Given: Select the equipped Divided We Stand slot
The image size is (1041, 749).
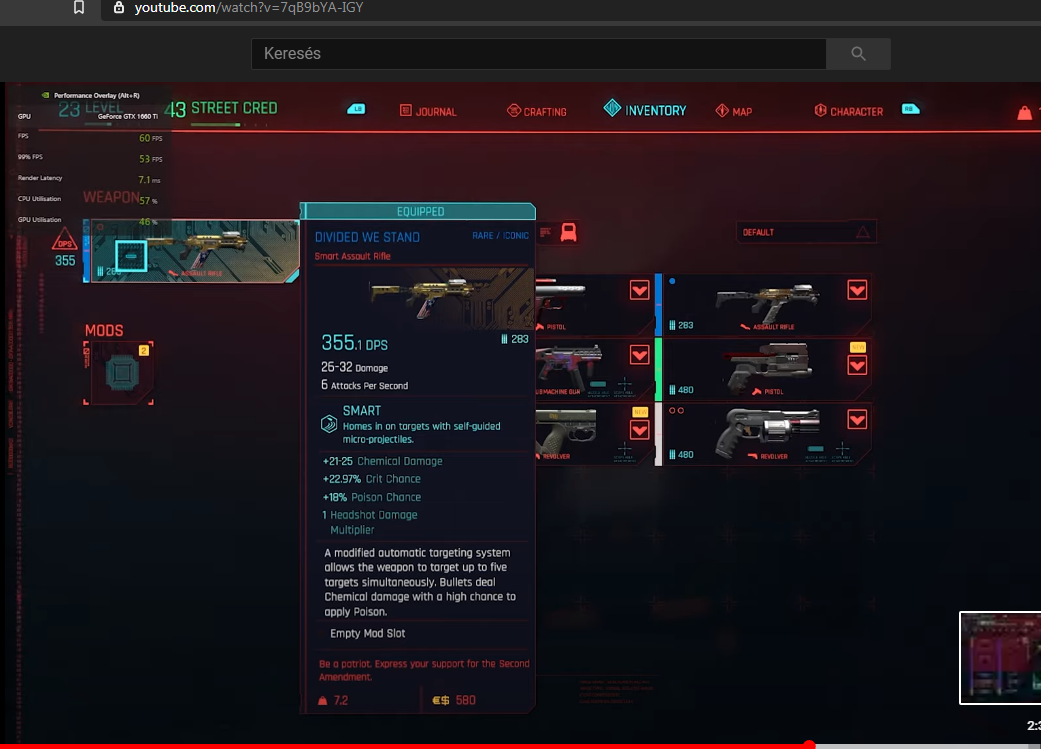Looking at the screenshot, I should pyautogui.click(x=191, y=251).
